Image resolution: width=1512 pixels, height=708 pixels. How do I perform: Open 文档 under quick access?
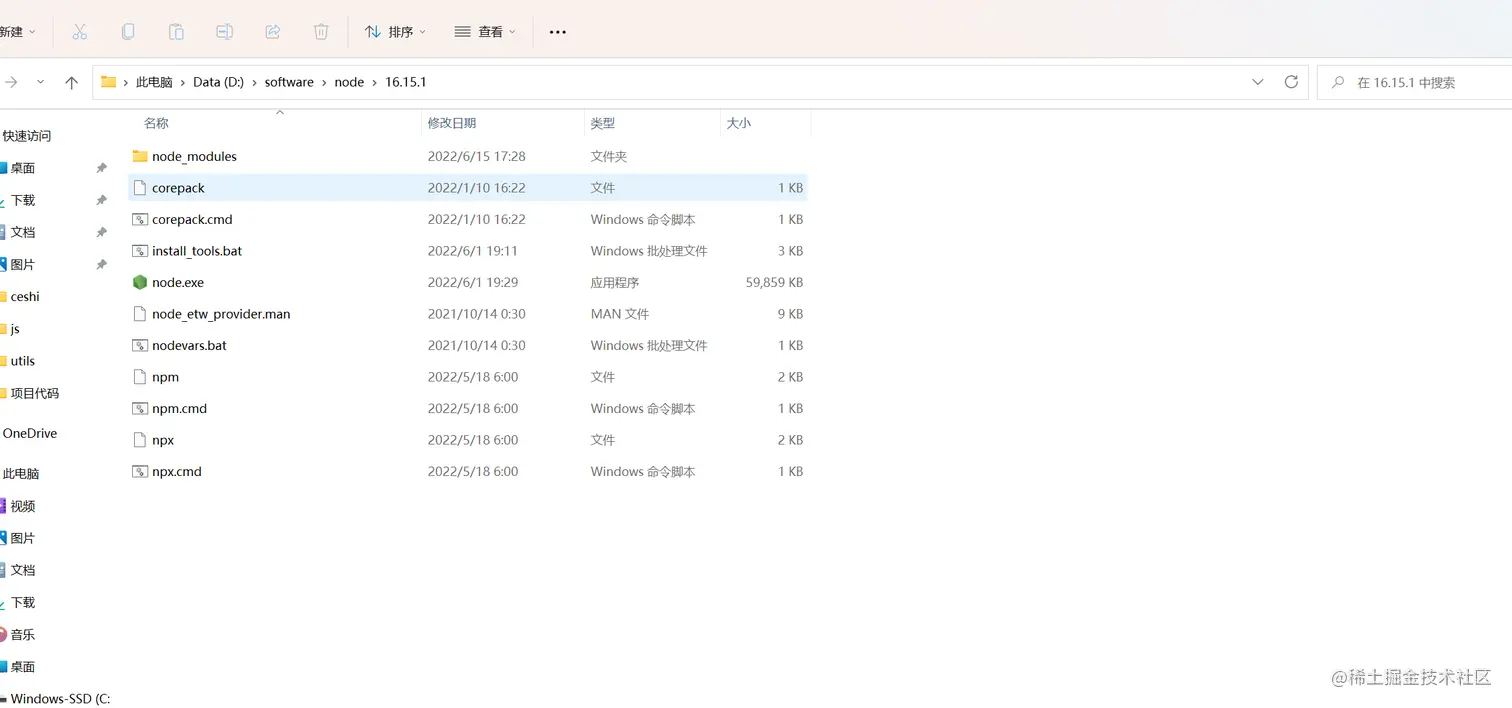pyautogui.click(x=23, y=232)
